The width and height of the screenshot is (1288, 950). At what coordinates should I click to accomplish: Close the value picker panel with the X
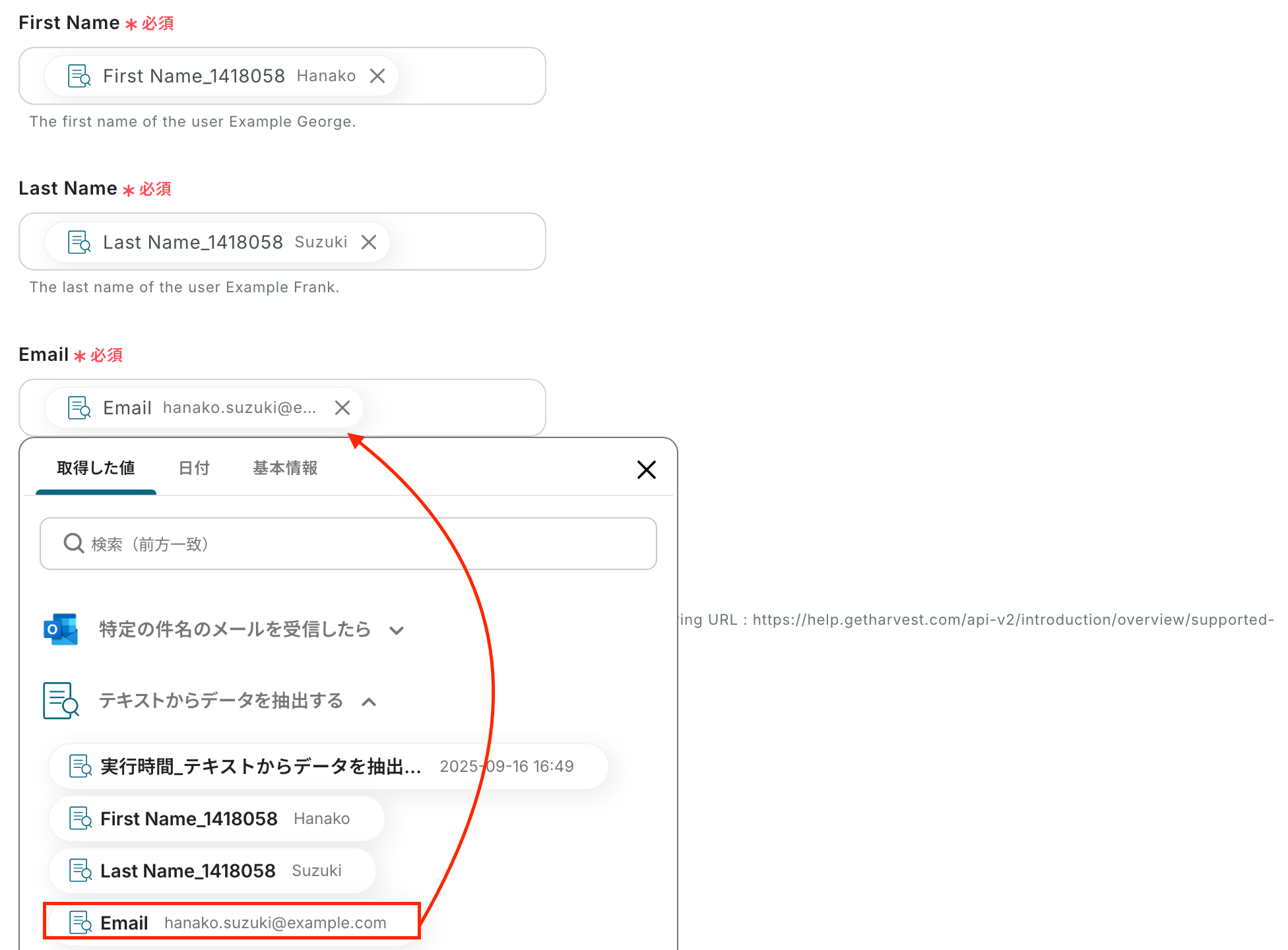(646, 470)
